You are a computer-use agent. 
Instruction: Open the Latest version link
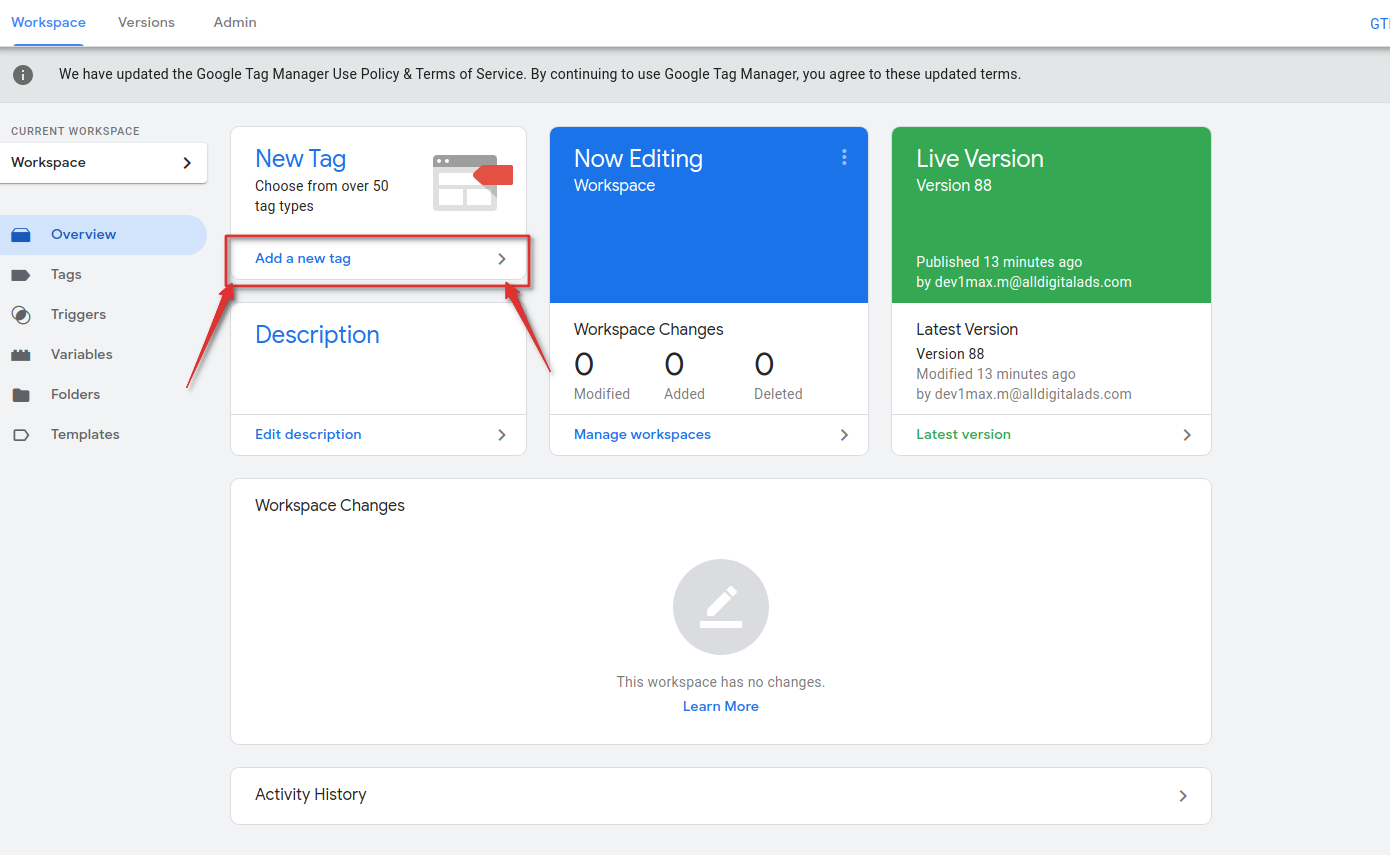(963, 435)
